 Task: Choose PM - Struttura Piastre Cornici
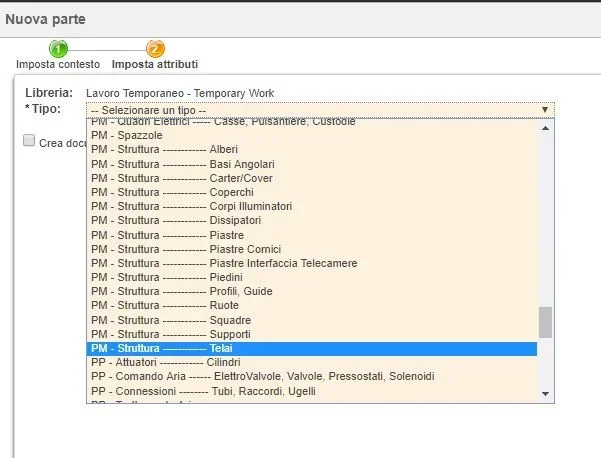pos(312,249)
